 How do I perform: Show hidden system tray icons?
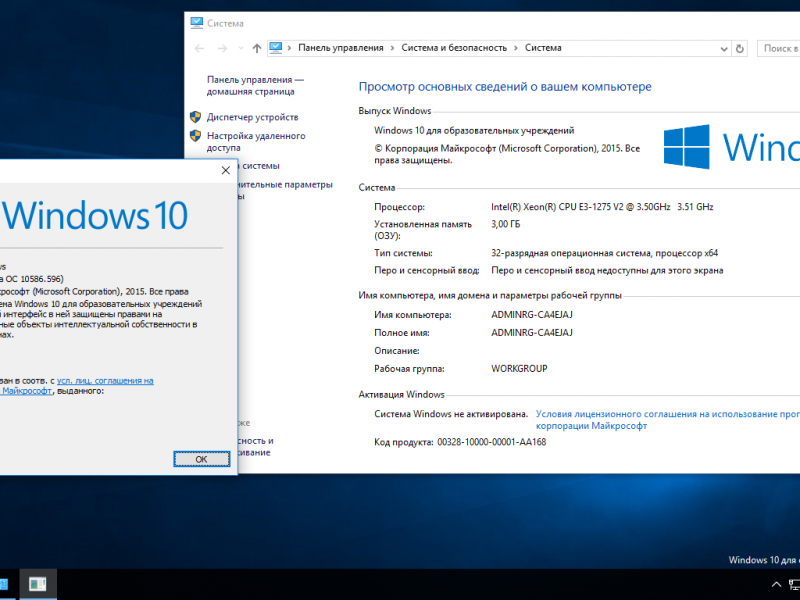(776, 584)
